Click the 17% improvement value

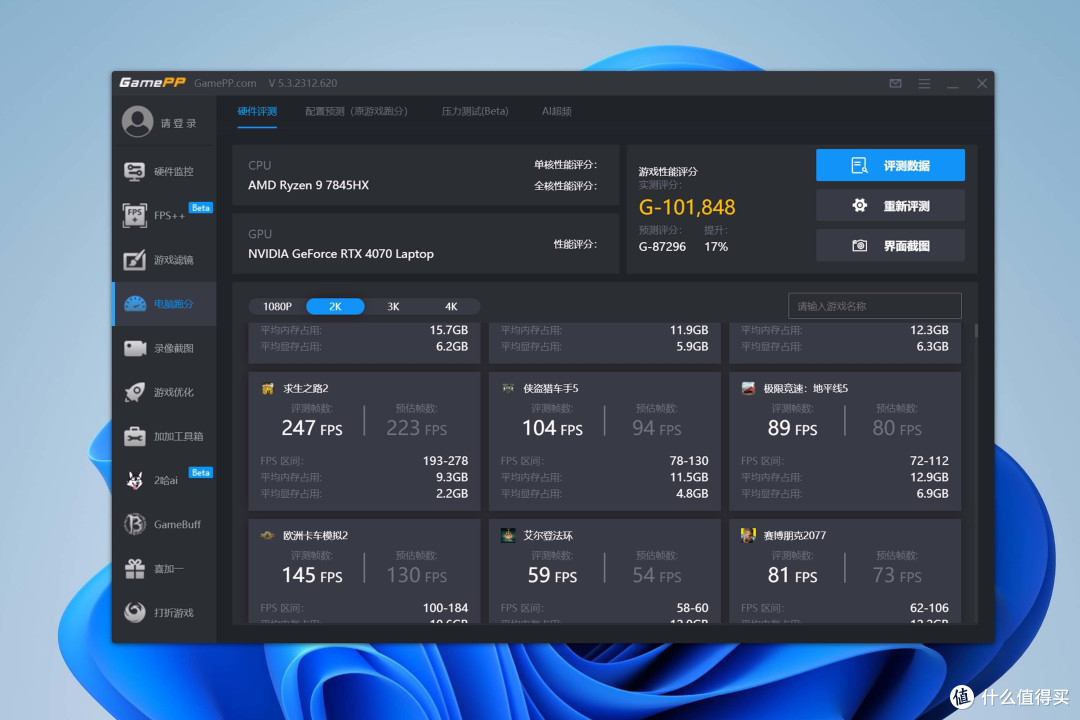coord(716,247)
